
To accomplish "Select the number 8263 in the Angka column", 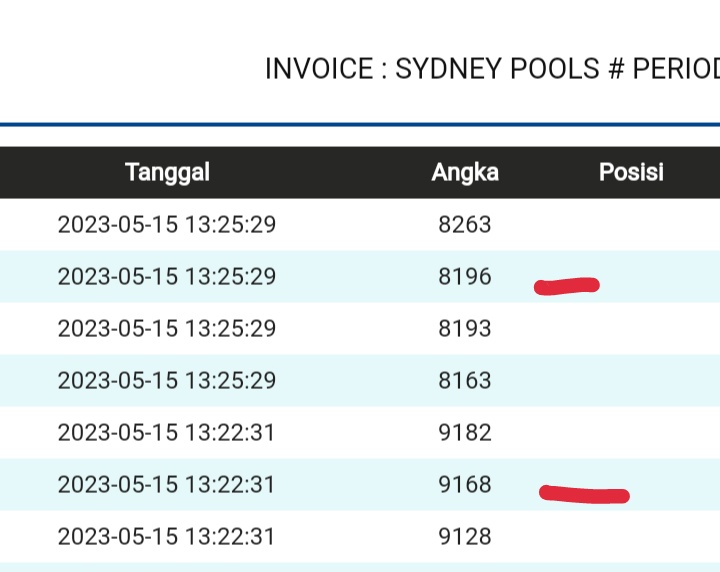I will (465, 224).
